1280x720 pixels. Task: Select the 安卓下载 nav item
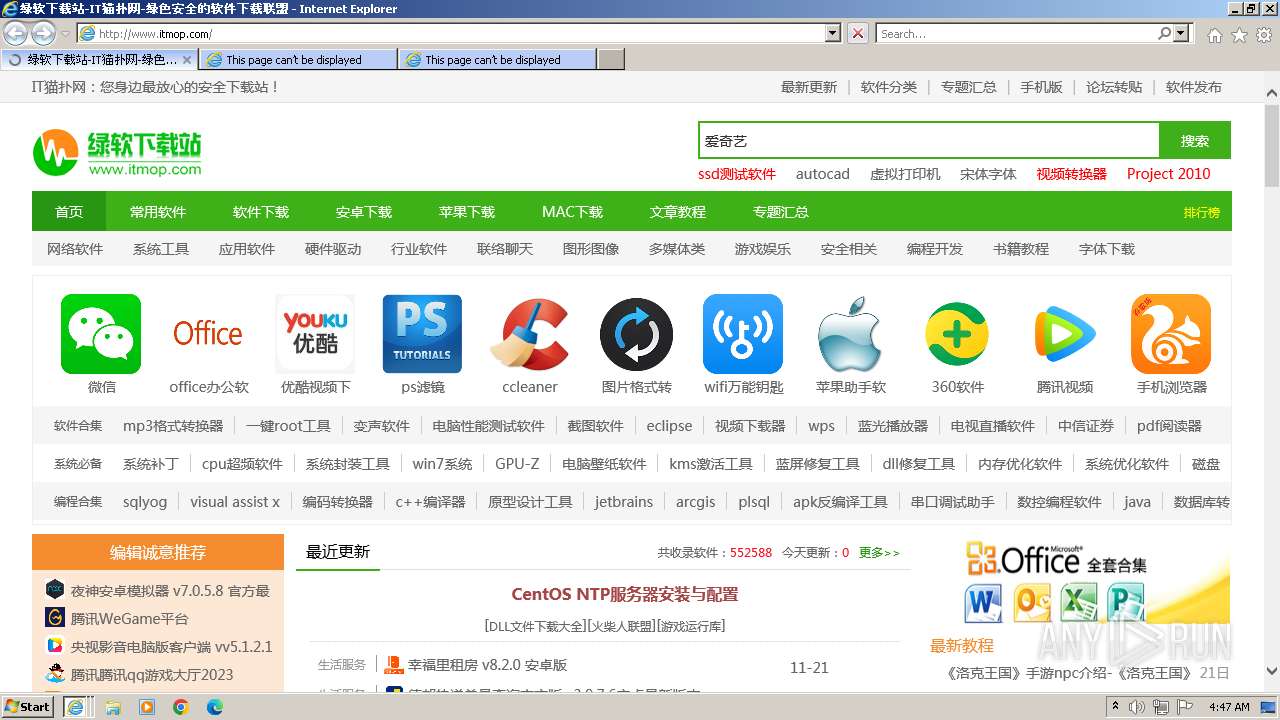[364, 212]
